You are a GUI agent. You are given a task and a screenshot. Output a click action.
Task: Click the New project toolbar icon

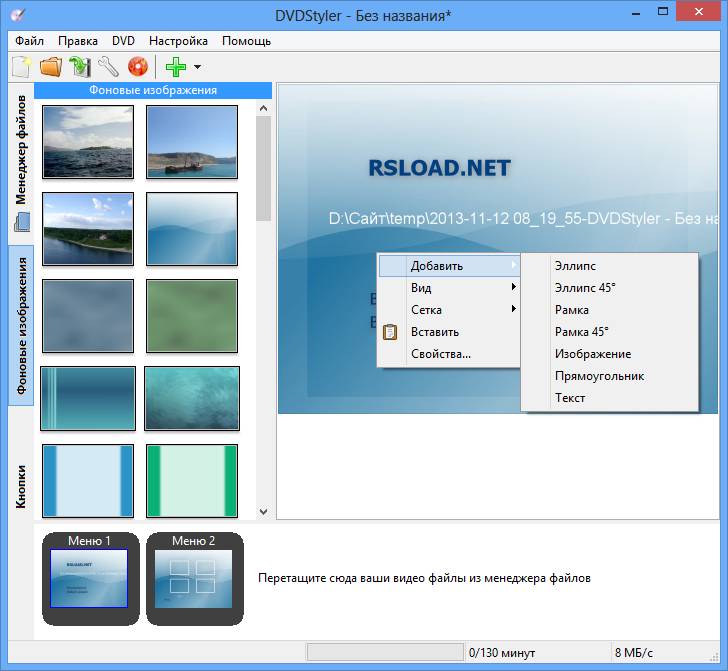coord(21,67)
